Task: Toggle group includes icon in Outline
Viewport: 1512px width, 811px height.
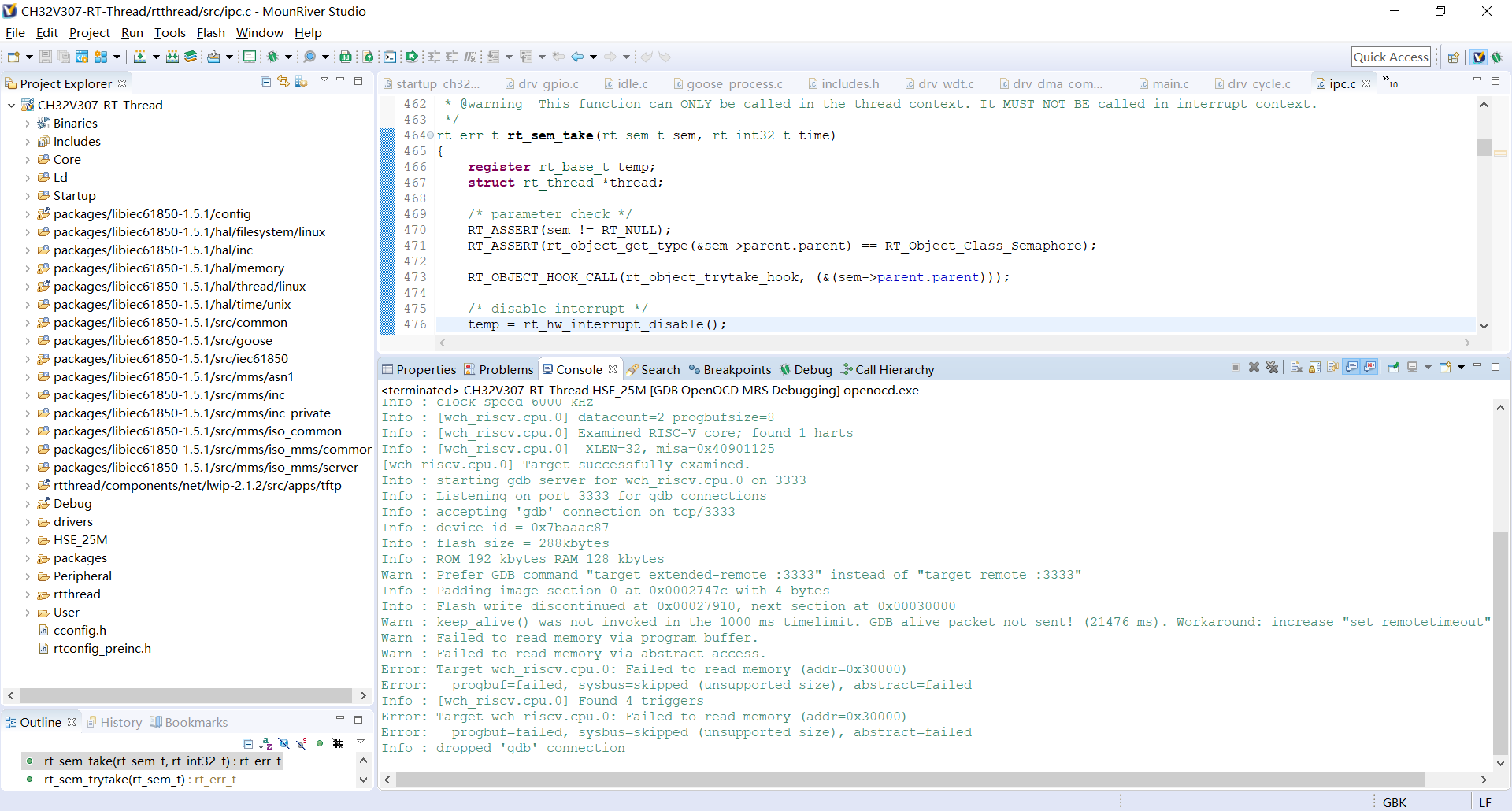Action: point(338,743)
